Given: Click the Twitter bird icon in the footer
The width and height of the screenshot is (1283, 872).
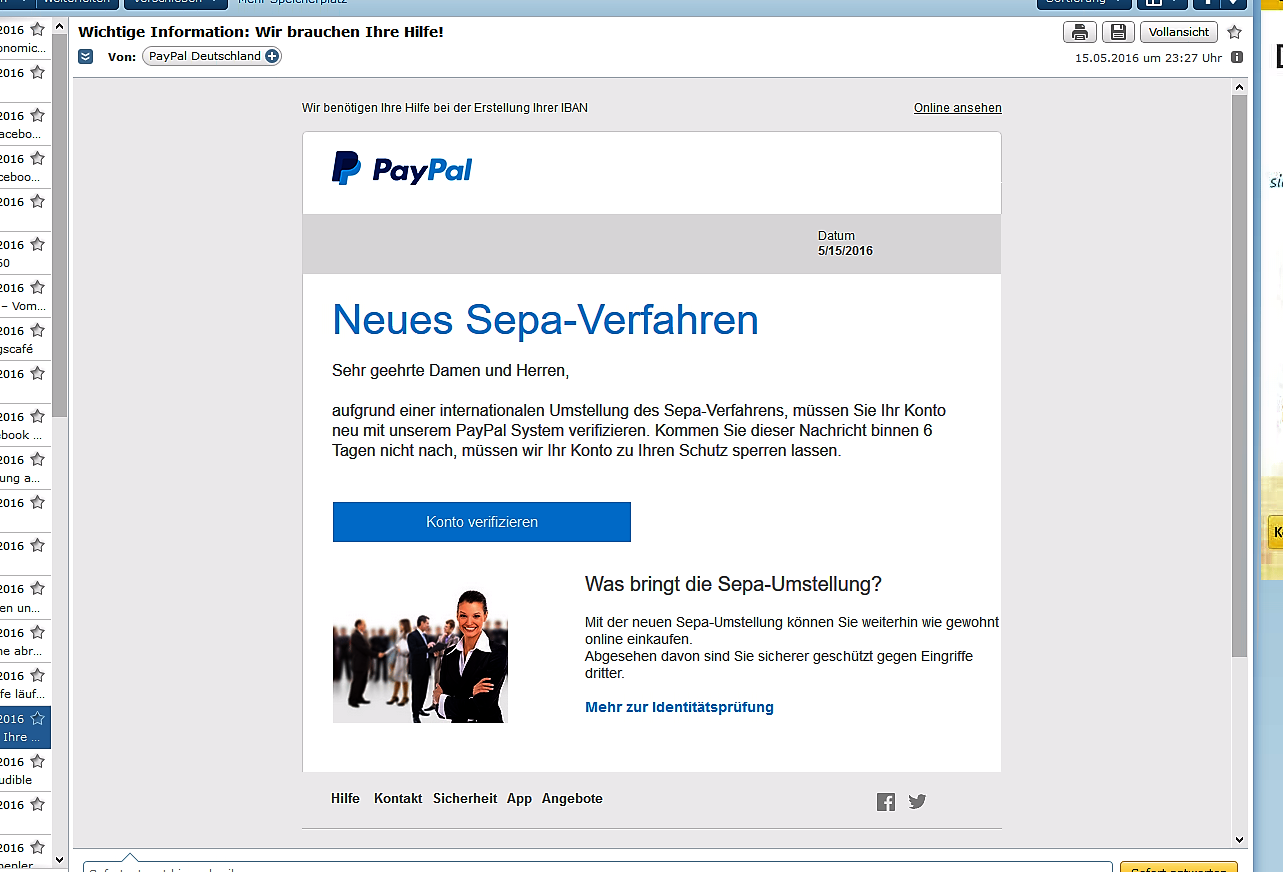Looking at the screenshot, I should pyautogui.click(x=917, y=801).
